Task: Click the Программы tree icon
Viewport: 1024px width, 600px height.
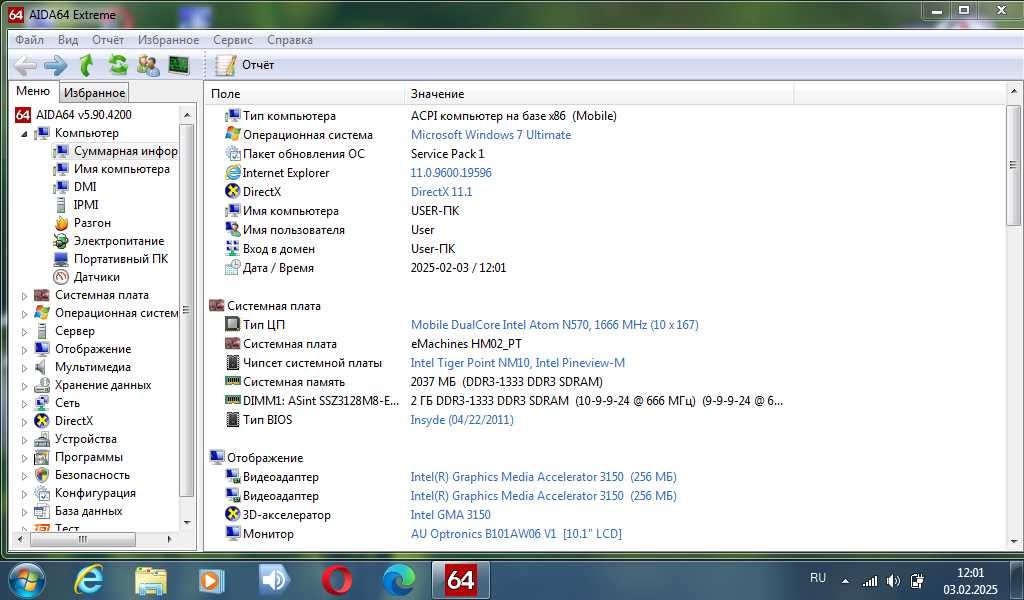Action: 42,457
